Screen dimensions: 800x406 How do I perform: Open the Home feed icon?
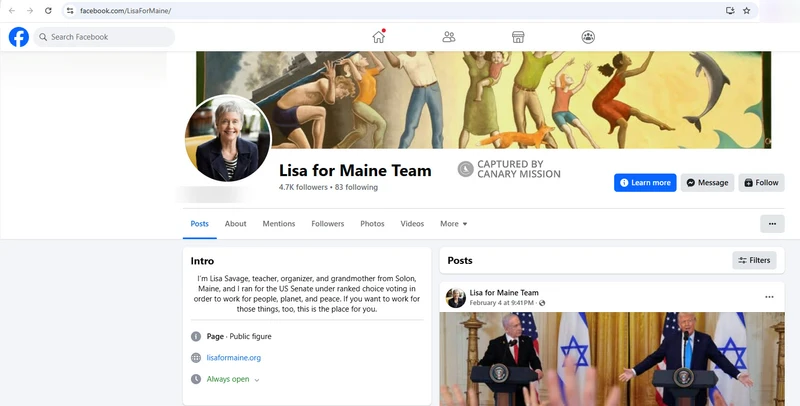pos(379,37)
